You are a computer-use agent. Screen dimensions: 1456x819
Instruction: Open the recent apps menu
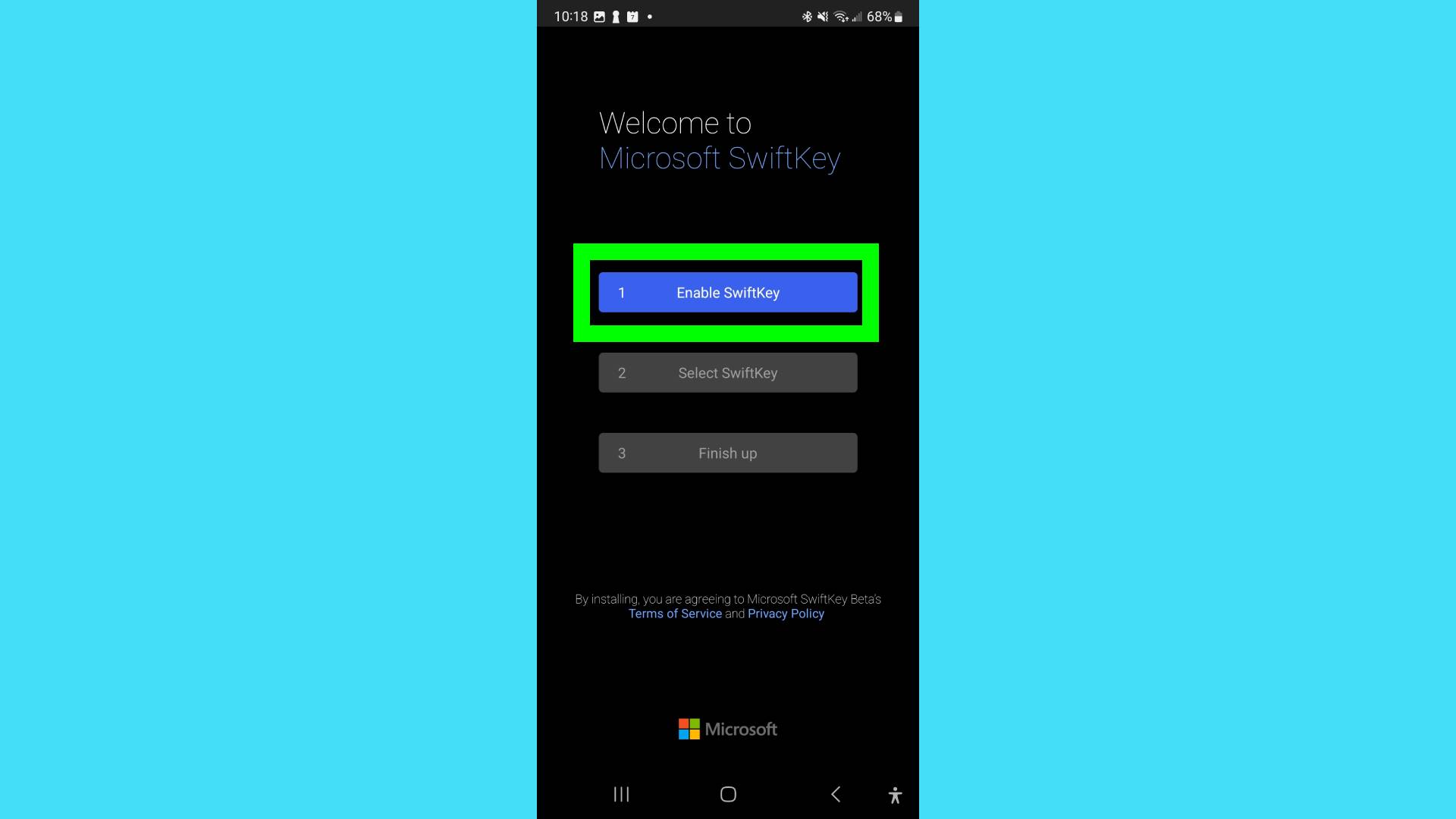620,795
